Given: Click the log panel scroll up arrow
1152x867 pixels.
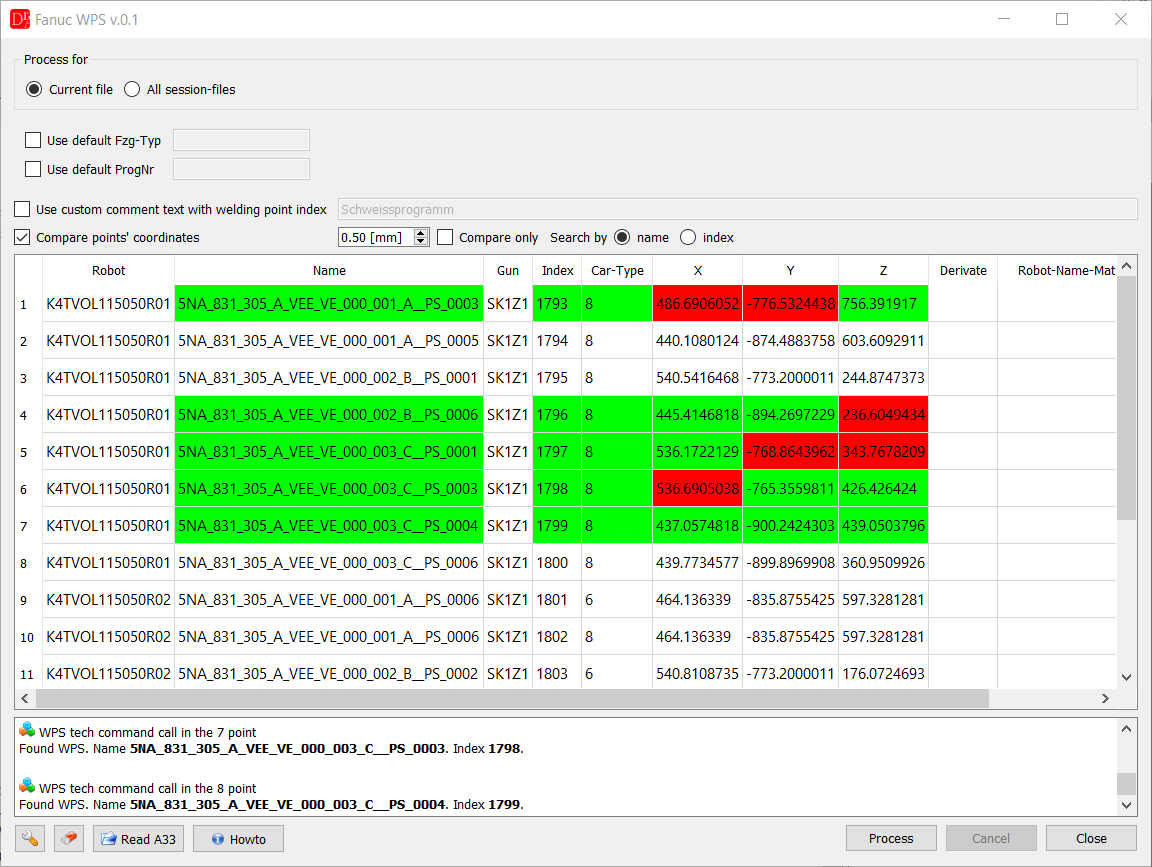Looking at the screenshot, I should pos(1126,729).
